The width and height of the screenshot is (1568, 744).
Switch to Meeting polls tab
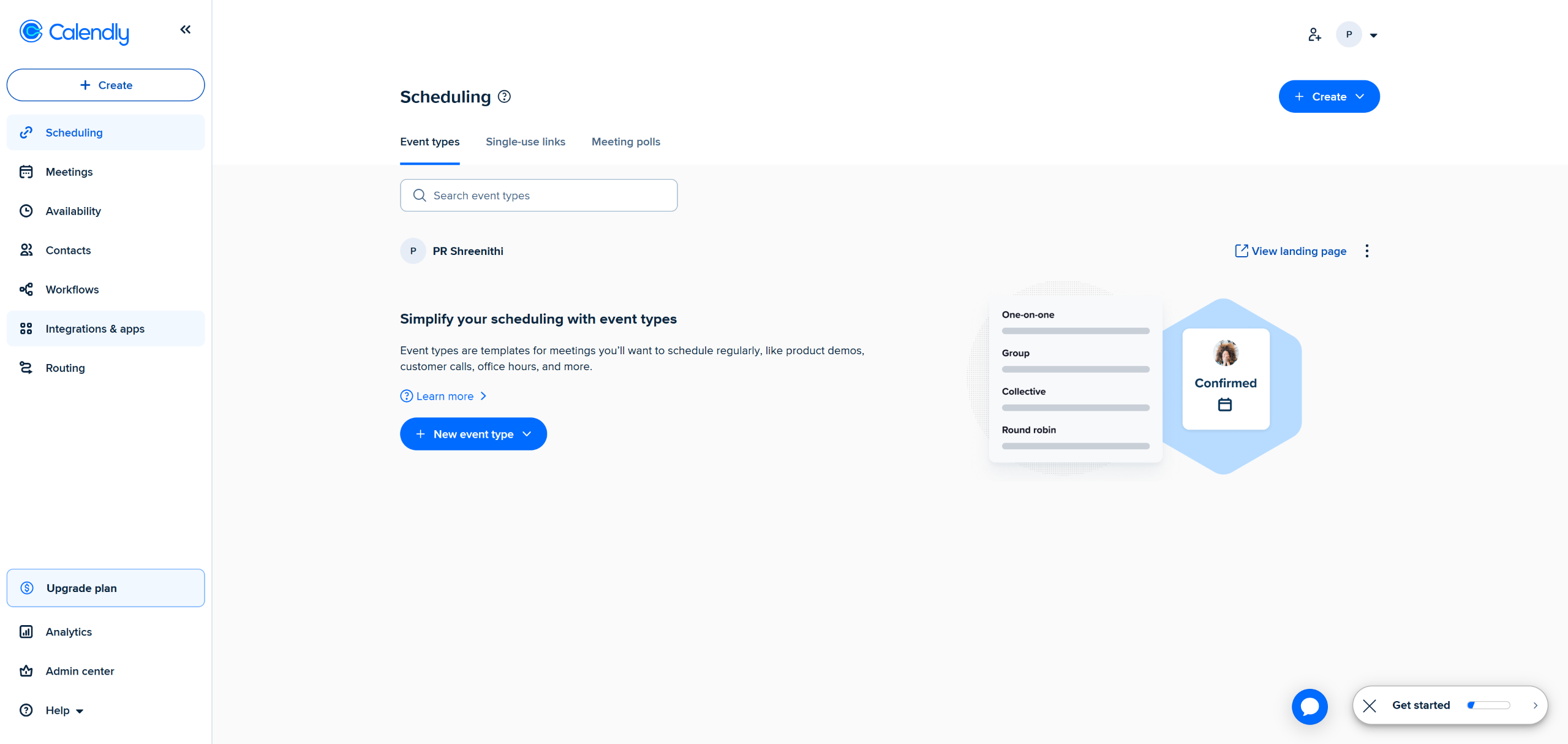pos(625,142)
